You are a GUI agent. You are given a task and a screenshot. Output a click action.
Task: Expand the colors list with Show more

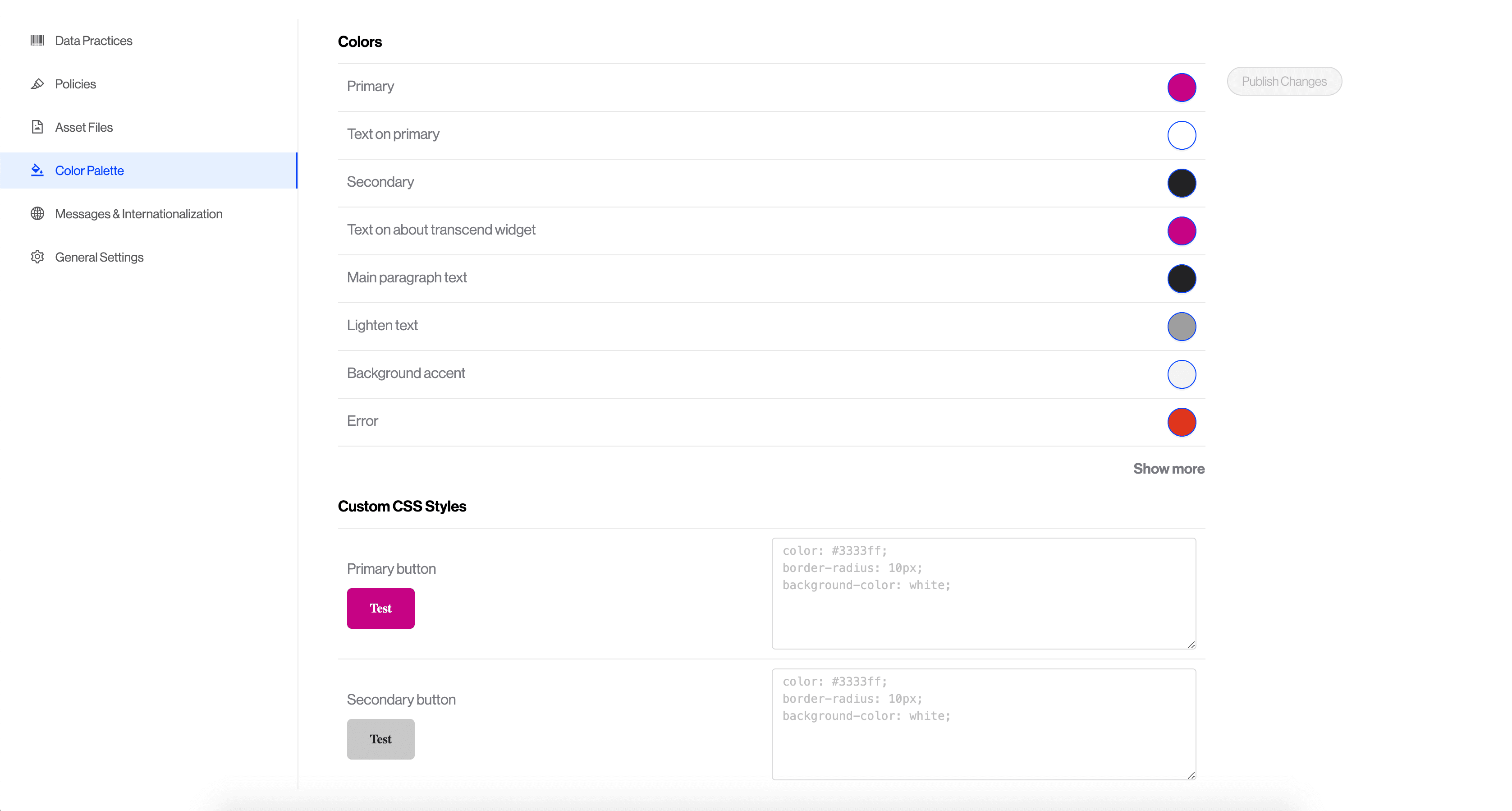[1168, 469]
